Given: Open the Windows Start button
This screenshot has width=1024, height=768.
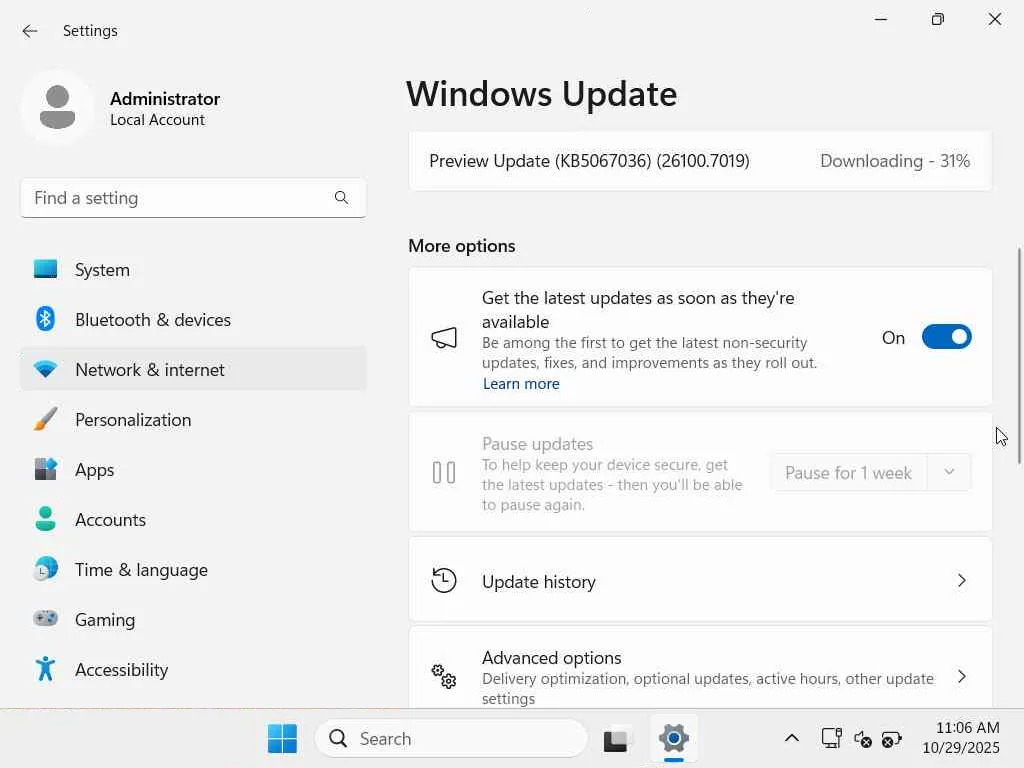Looking at the screenshot, I should 282,739.
